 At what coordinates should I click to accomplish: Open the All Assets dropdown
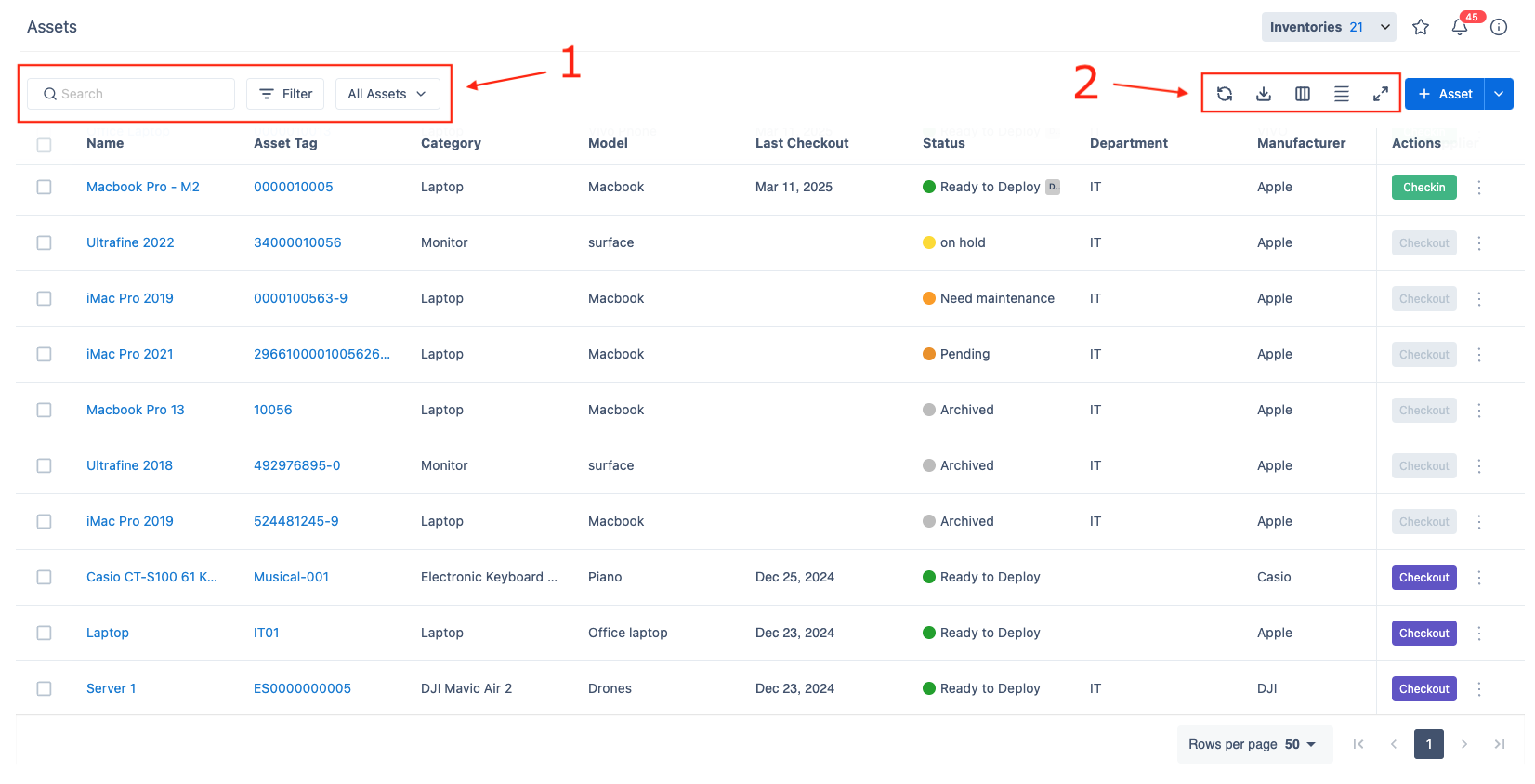coord(387,94)
